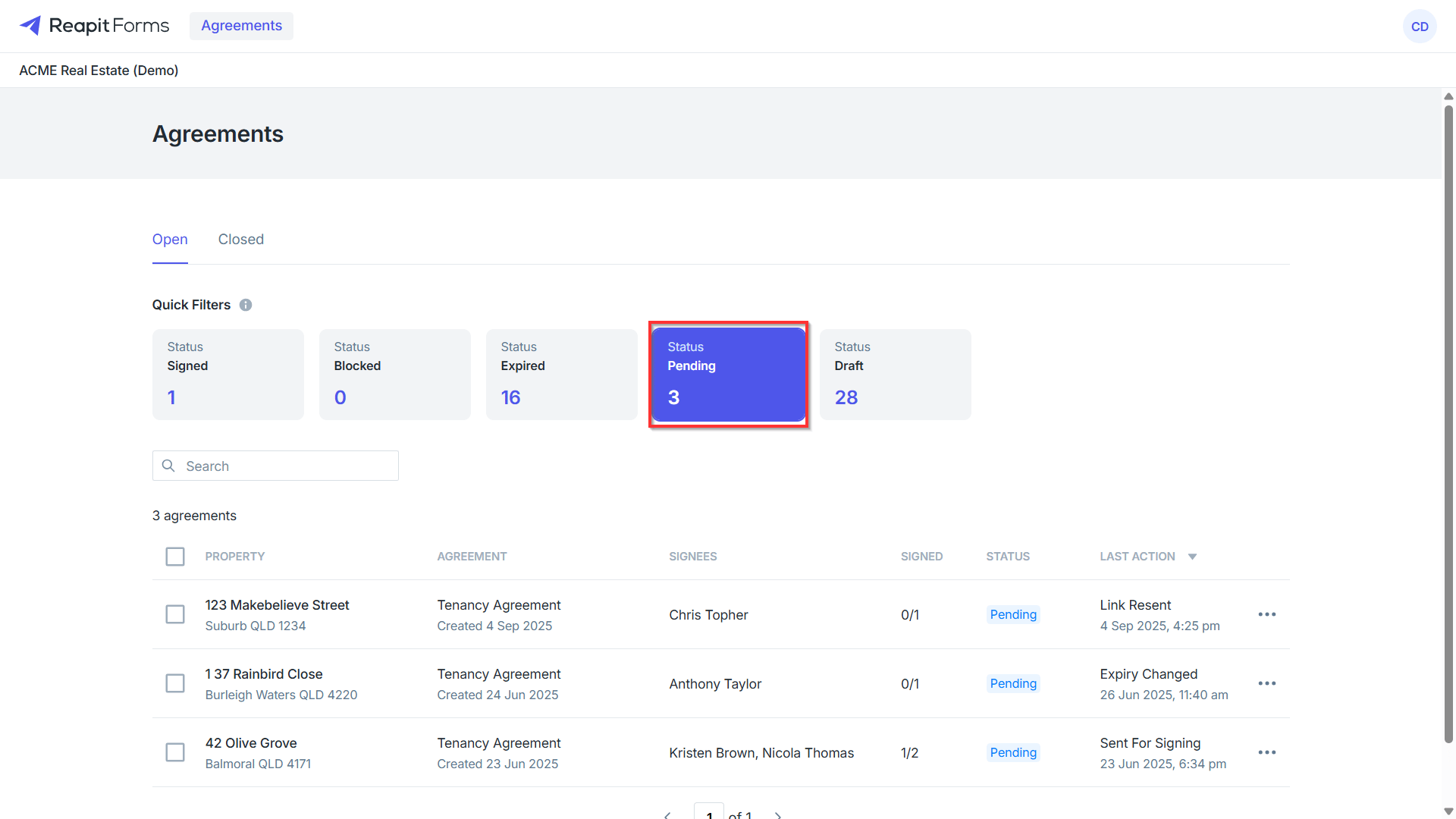This screenshot has height=819, width=1456.
Task: Open actions menu for 123 Makebelieve Street
Action: click(x=1267, y=614)
